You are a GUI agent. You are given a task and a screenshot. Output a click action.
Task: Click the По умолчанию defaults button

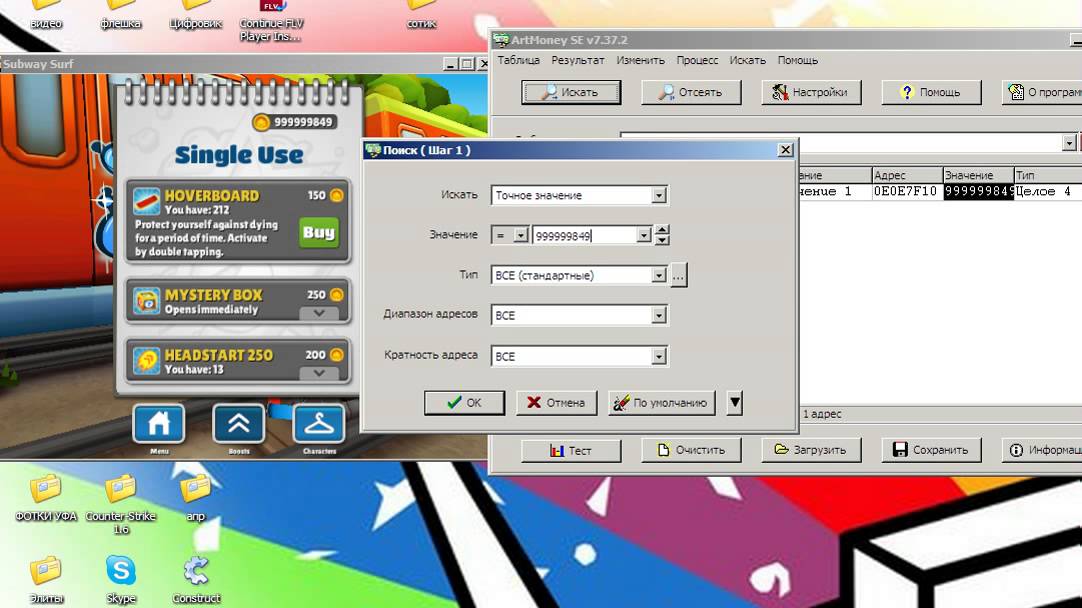(661, 402)
